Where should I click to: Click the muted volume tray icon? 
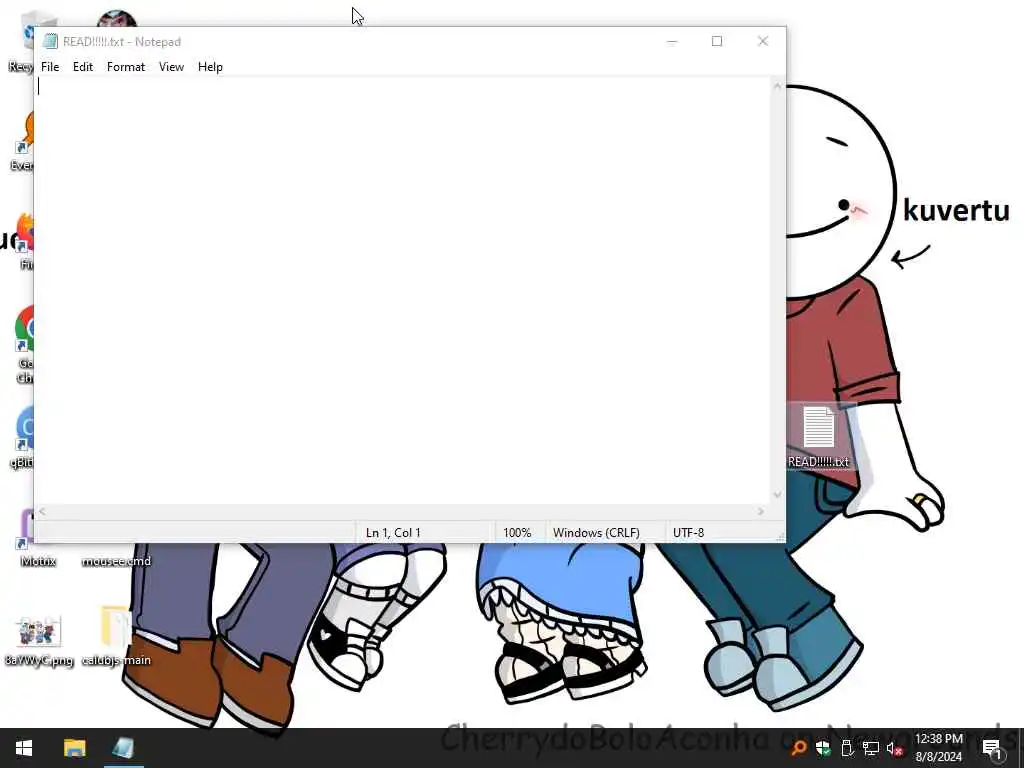pyautogui.click(x=895, y=748)
